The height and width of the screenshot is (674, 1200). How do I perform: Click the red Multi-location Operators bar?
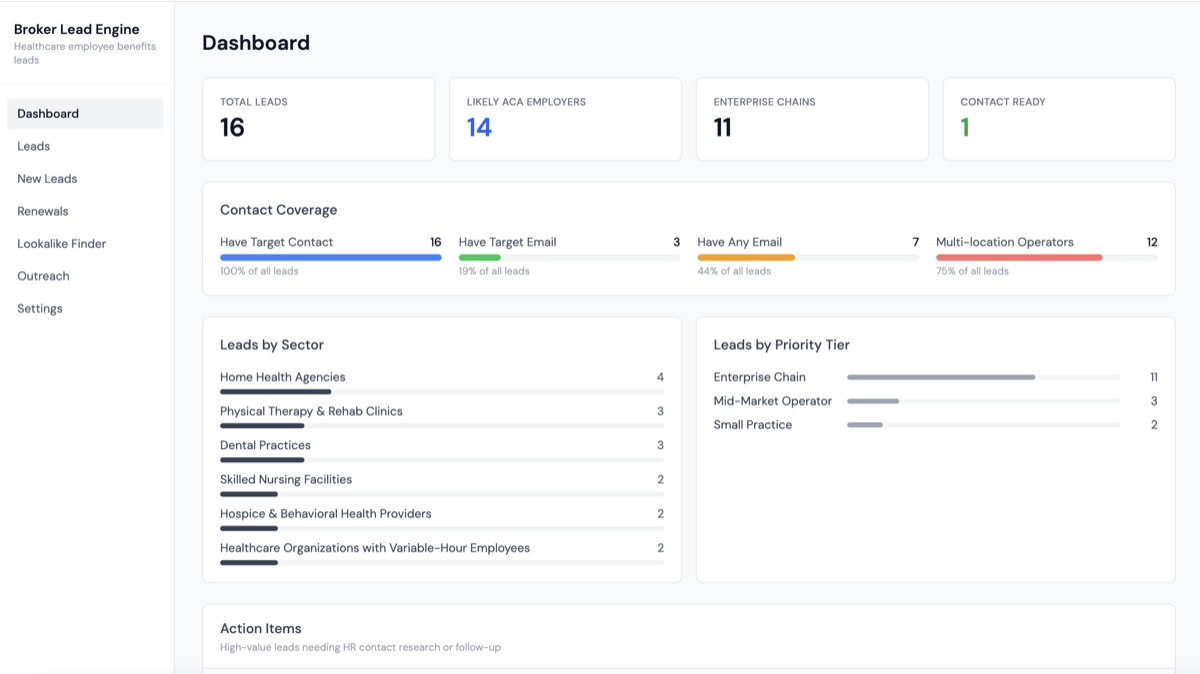tap(1019, 257)
